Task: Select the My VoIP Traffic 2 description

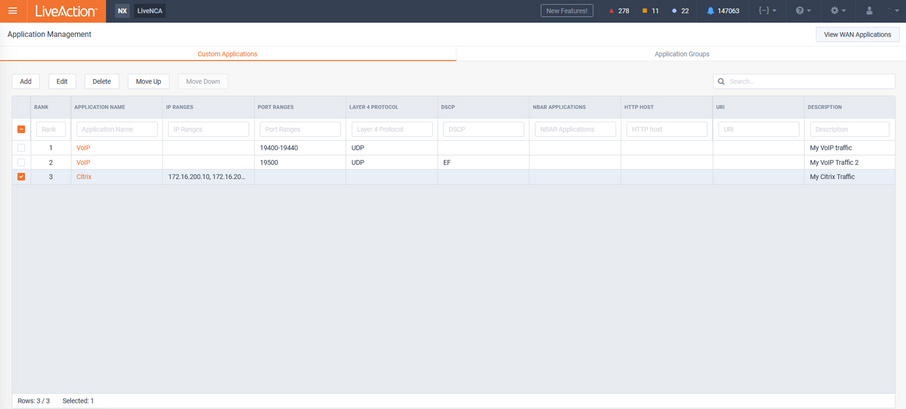Action: 834,162
